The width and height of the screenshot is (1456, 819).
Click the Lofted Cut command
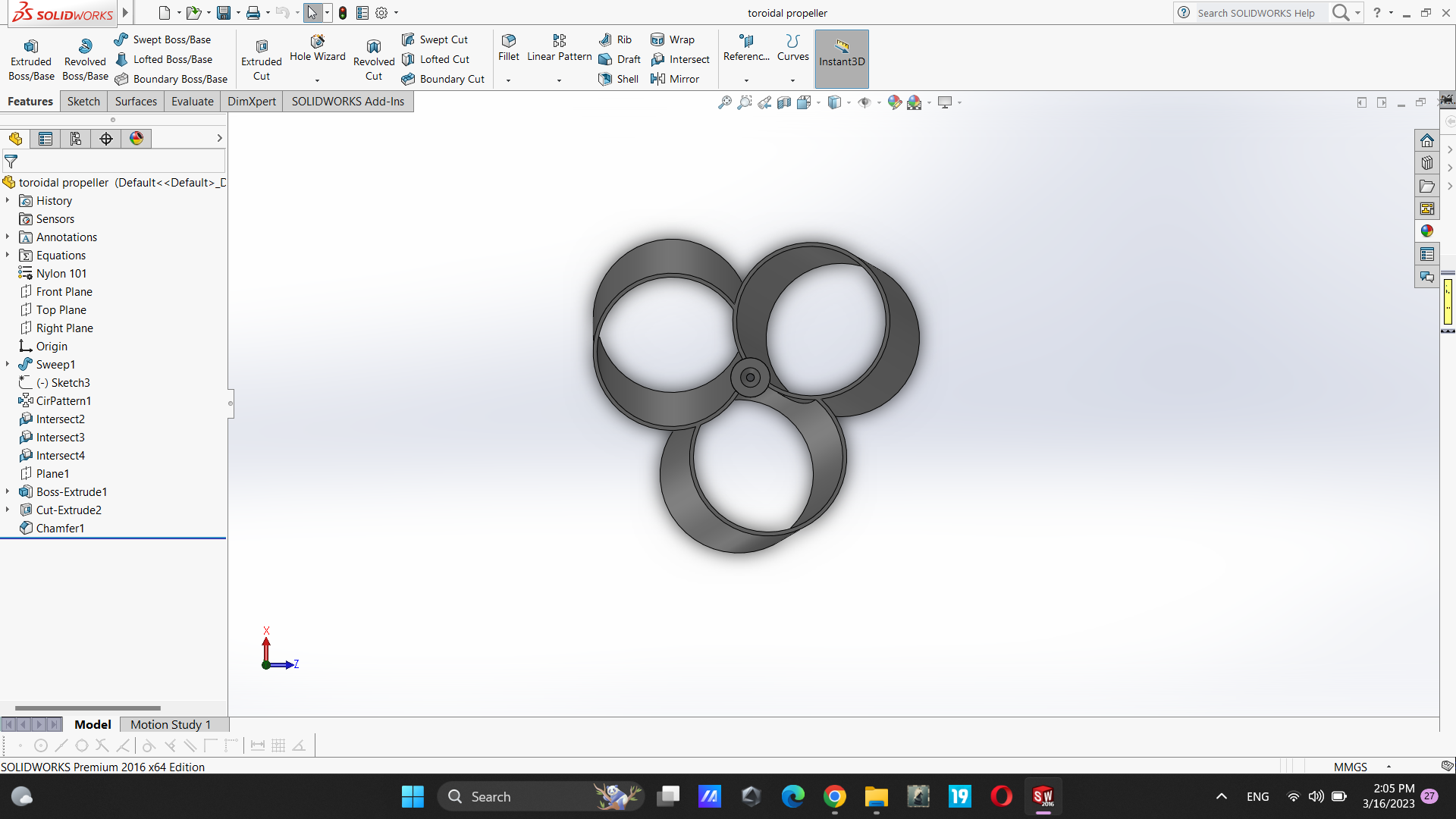[435, 59]
